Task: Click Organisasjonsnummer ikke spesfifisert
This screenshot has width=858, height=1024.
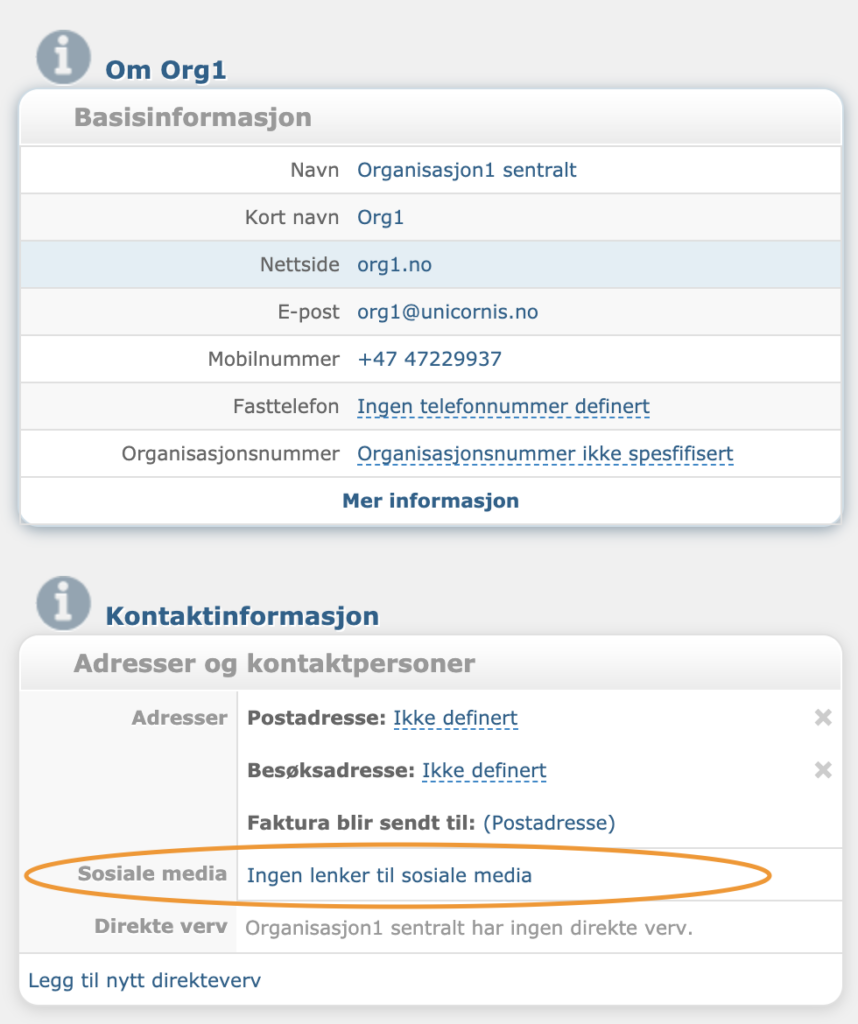Action: tap(545, 453)
